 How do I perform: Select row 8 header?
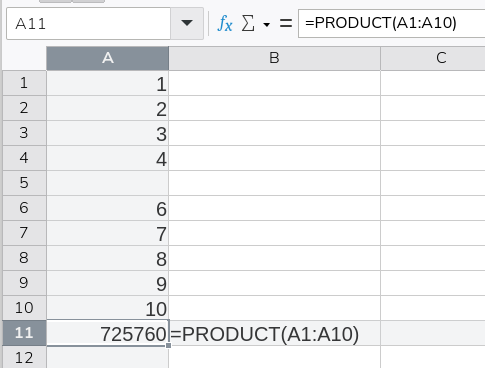[24, 258]
